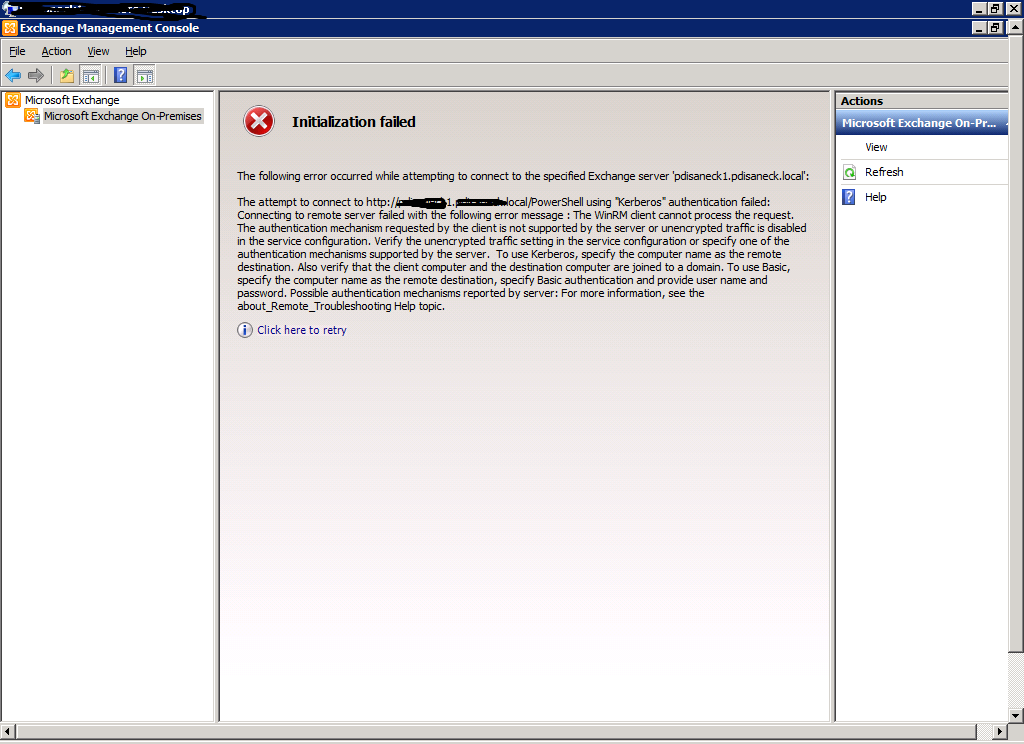Minimize the inner Exchange Management Console window
The width and height of the screenshot is (1024, 744).
click(979, 28)
